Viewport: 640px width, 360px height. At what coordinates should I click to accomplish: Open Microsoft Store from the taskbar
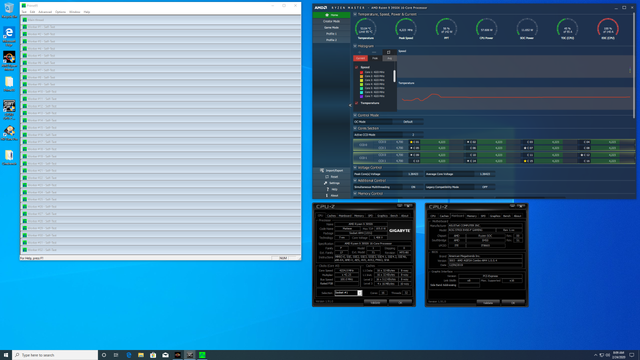(153, 355)
